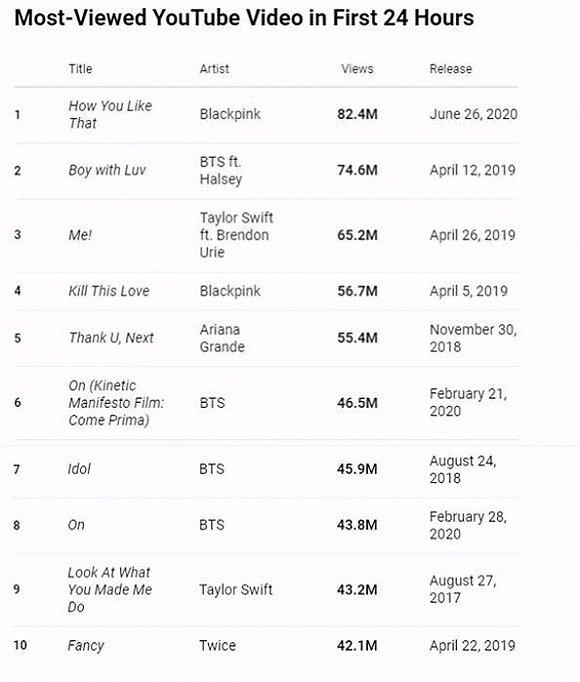This screenshot has width=580, height=682.
Task: Click the Release column header
Action: [x=451, y=69]
